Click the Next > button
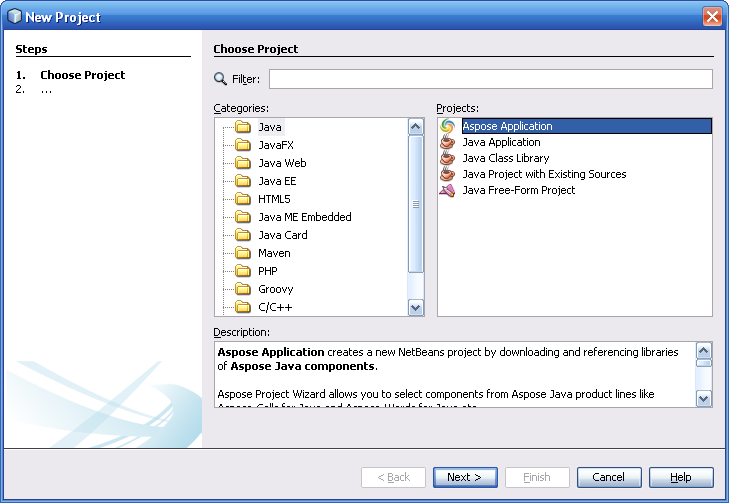 click(465, 477)
